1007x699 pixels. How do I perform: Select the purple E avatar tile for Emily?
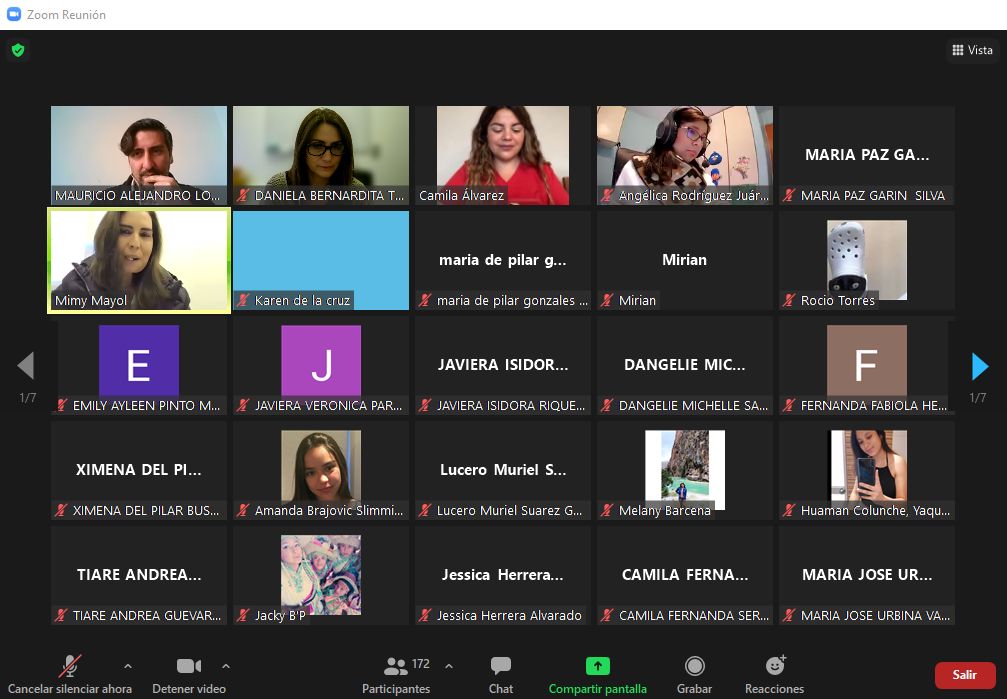tap(139, 365)
